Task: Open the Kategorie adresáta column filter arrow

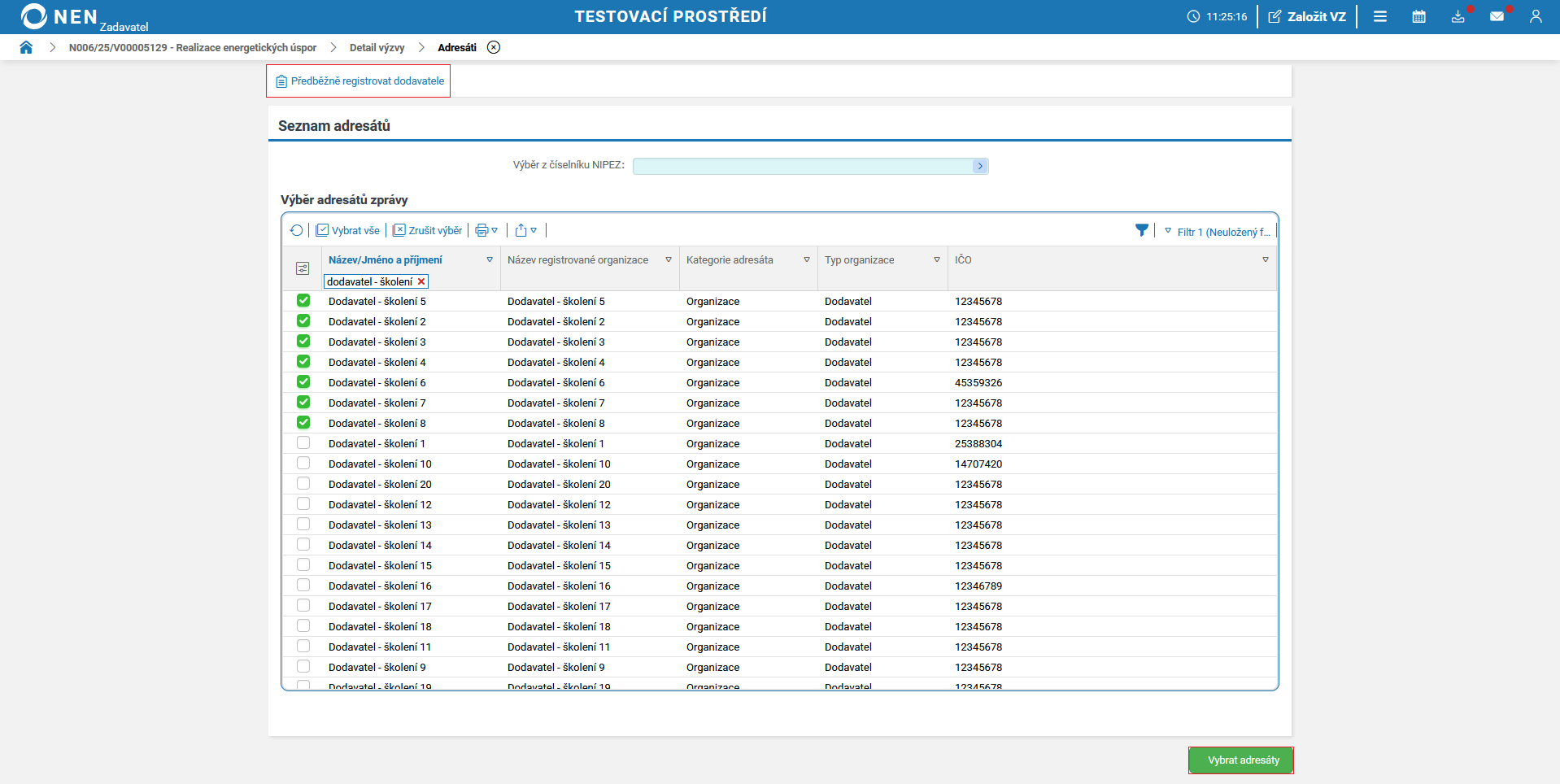Action: [x=806, y=260]
